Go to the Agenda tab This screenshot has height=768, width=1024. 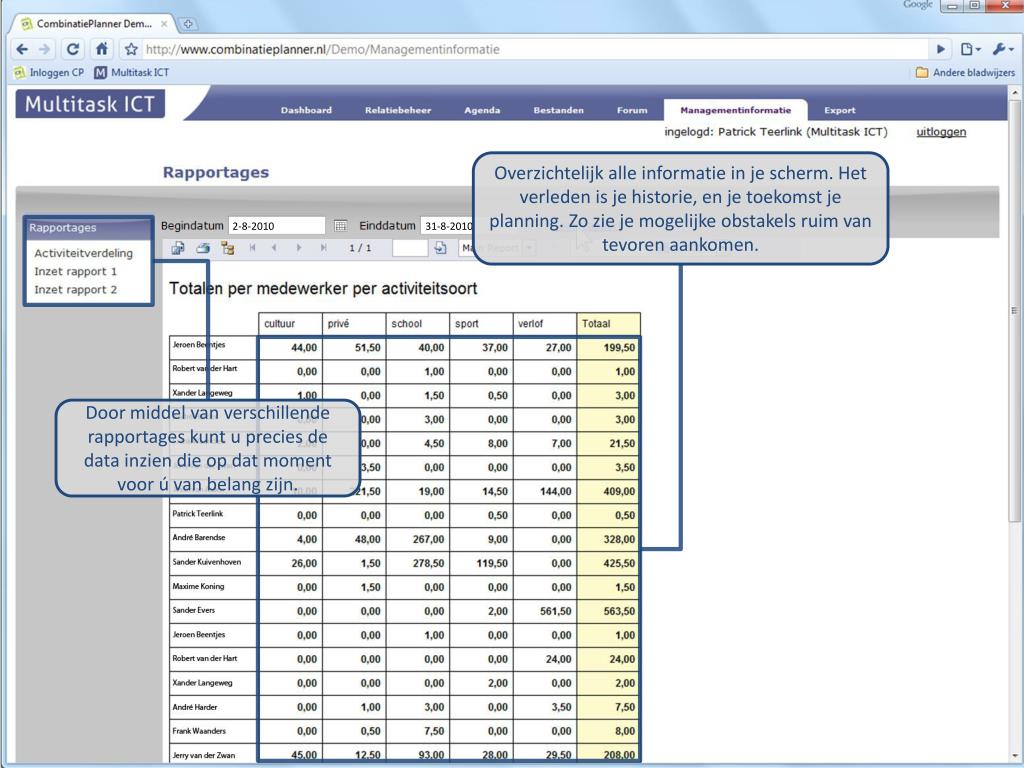pos(482,110)
